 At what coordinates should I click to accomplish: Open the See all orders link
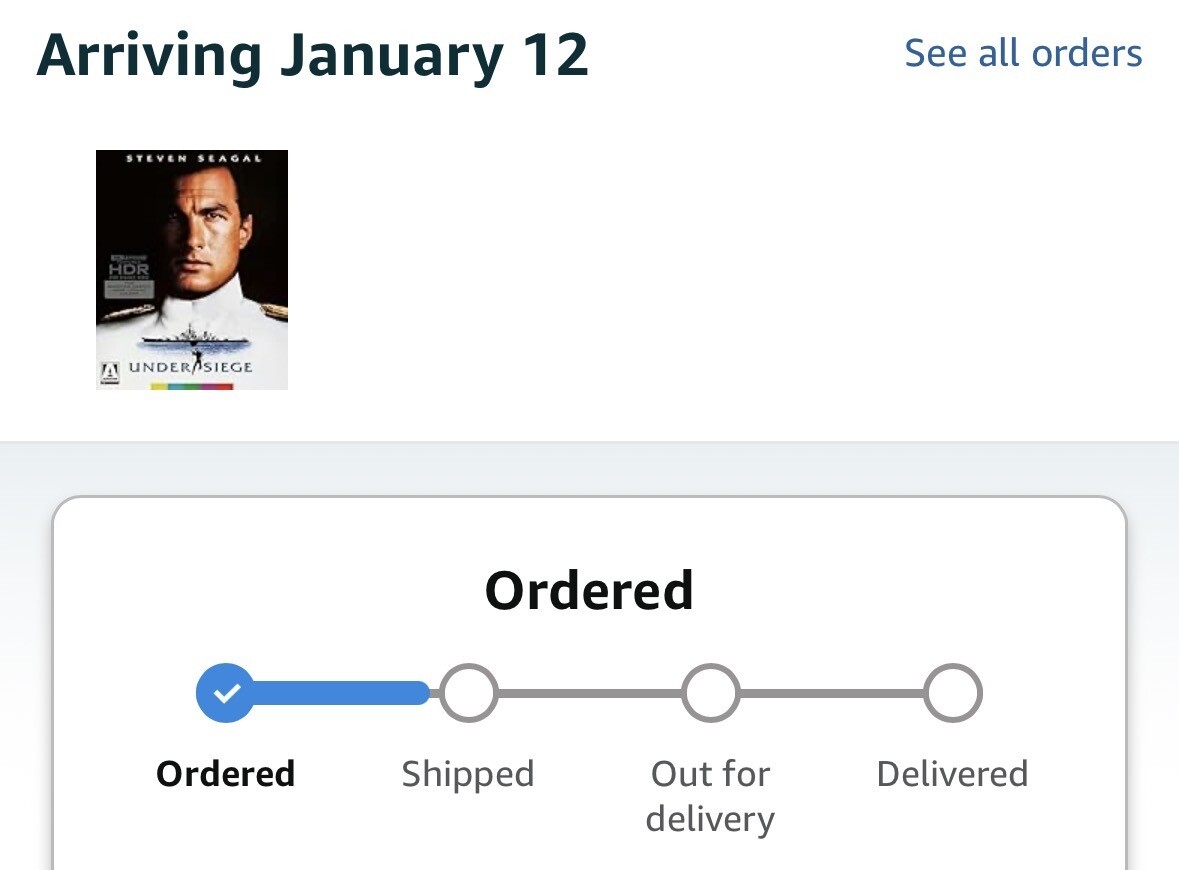click(1023, 53)
